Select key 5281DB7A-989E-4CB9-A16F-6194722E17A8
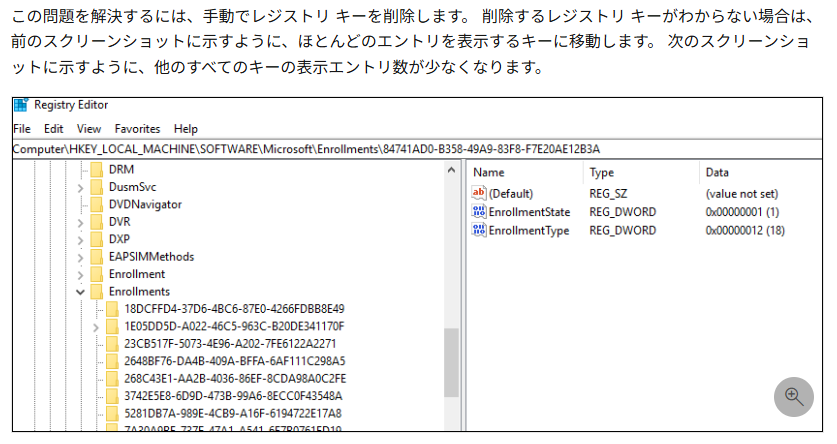Image resolution: width=837 pixels, height=444 pixels. (233, 414)
